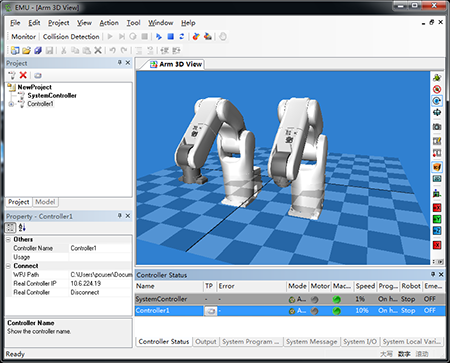Open the System Program tab

[x=251, y=342]
